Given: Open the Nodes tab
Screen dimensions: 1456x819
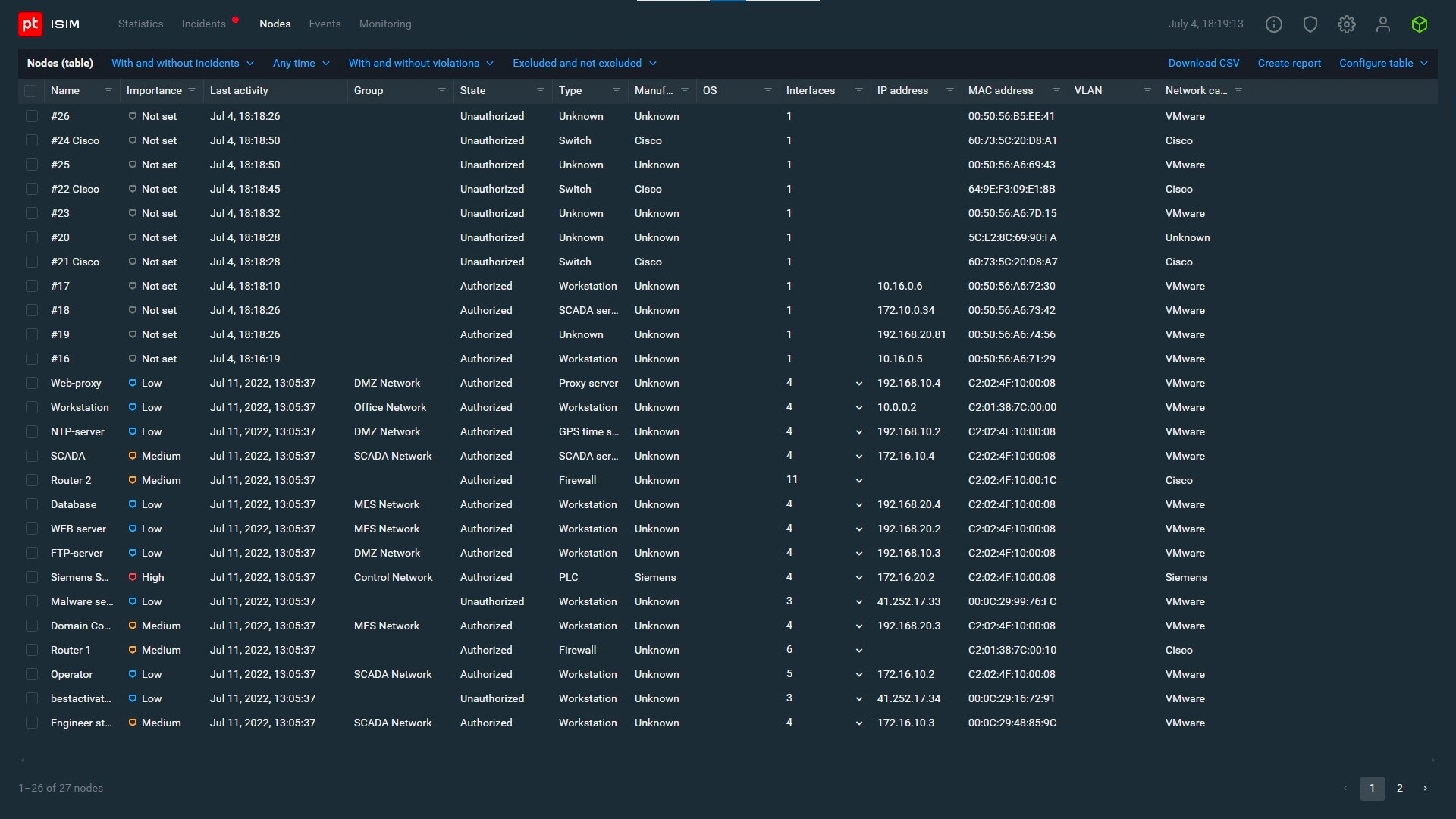Looking at the screenshot, I should coord(275,24).
